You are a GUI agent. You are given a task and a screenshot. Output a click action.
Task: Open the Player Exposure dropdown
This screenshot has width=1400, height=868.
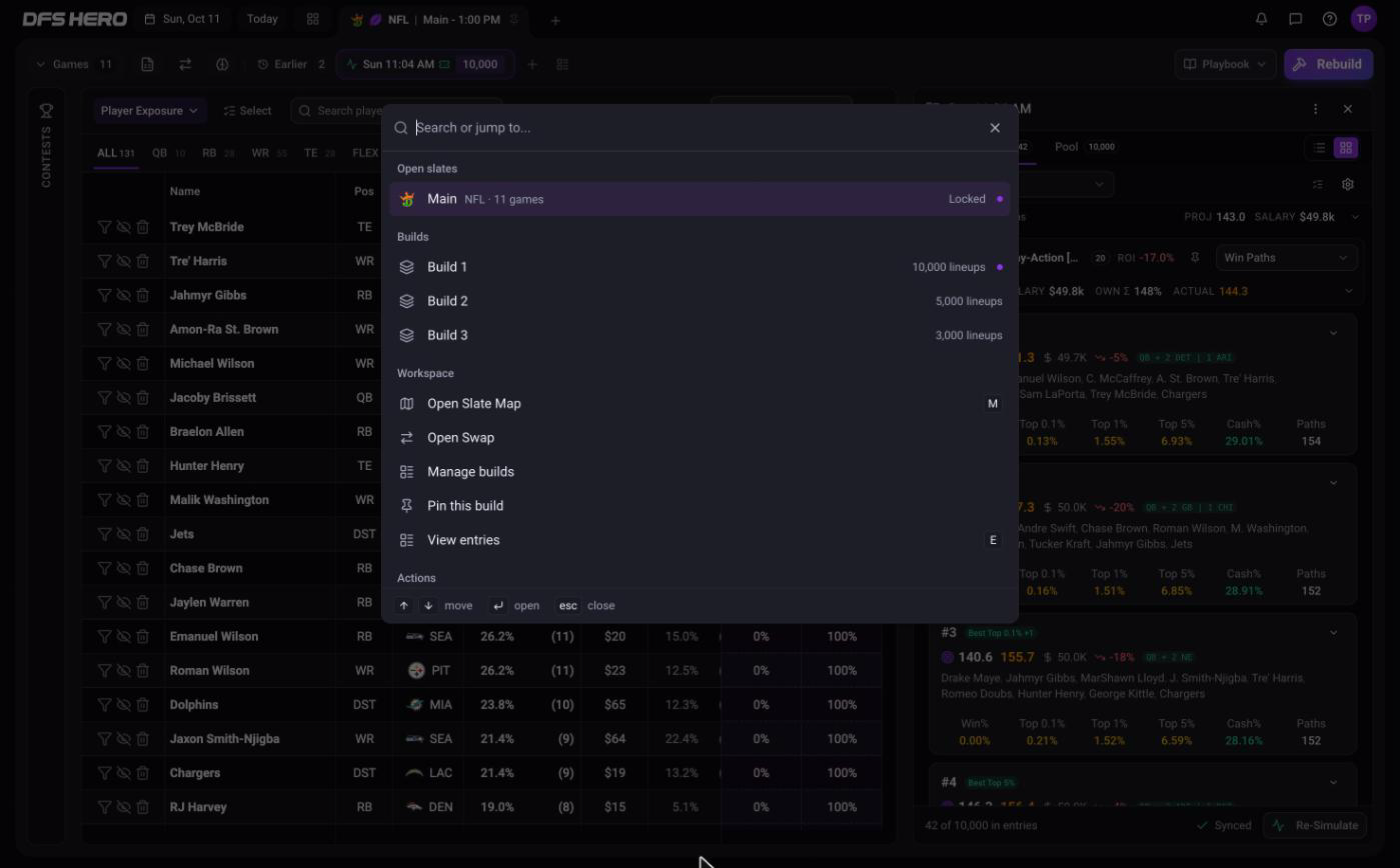tap(149, 111)
